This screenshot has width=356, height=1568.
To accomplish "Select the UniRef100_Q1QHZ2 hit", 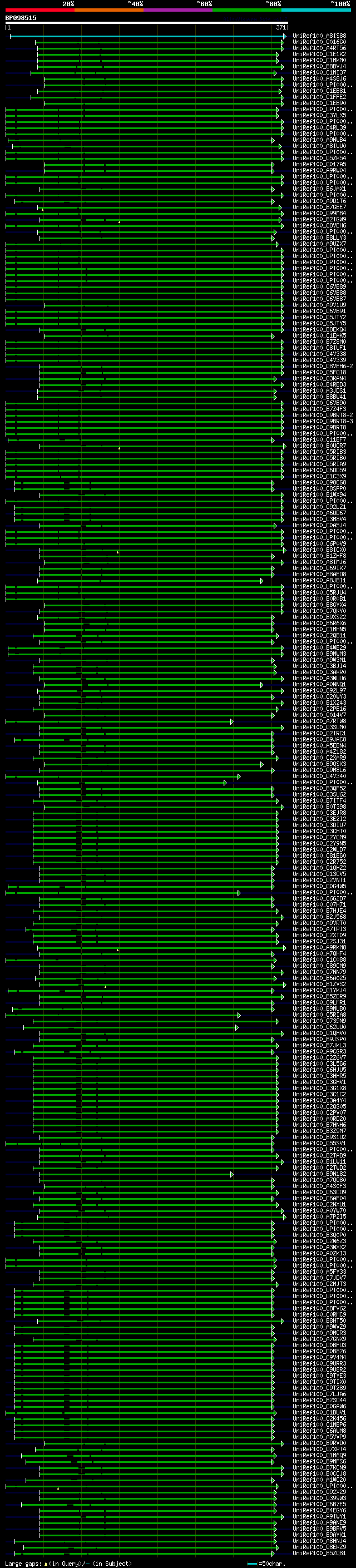I will point(319,868).
